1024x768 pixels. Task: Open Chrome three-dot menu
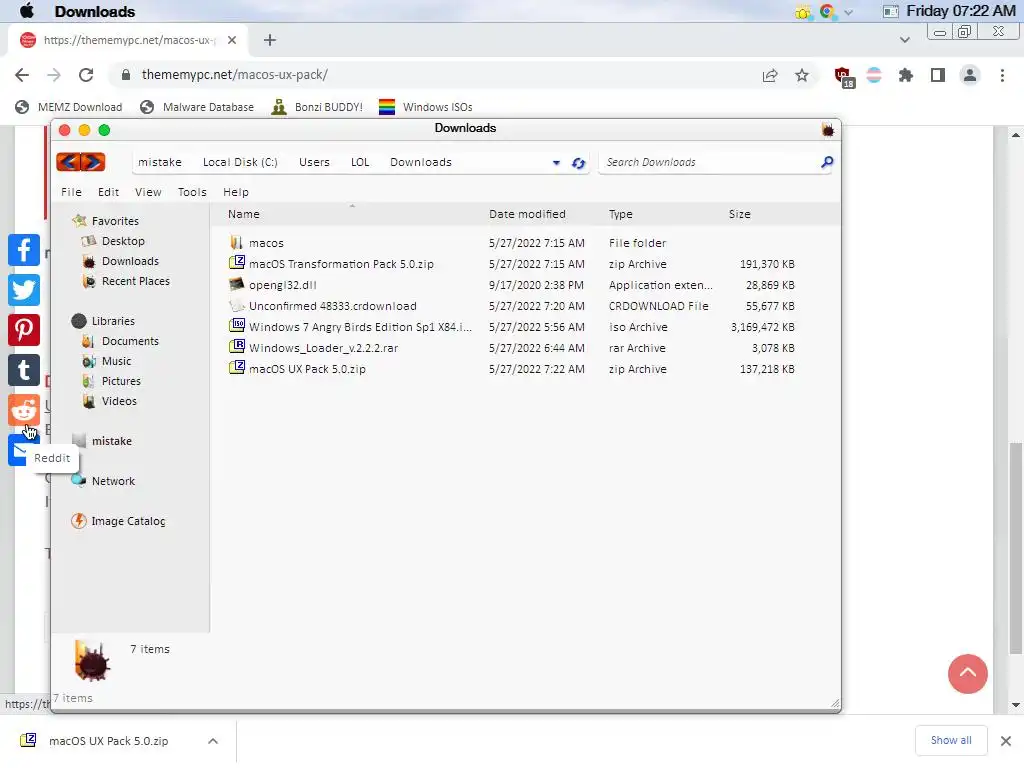[1002, 75]
